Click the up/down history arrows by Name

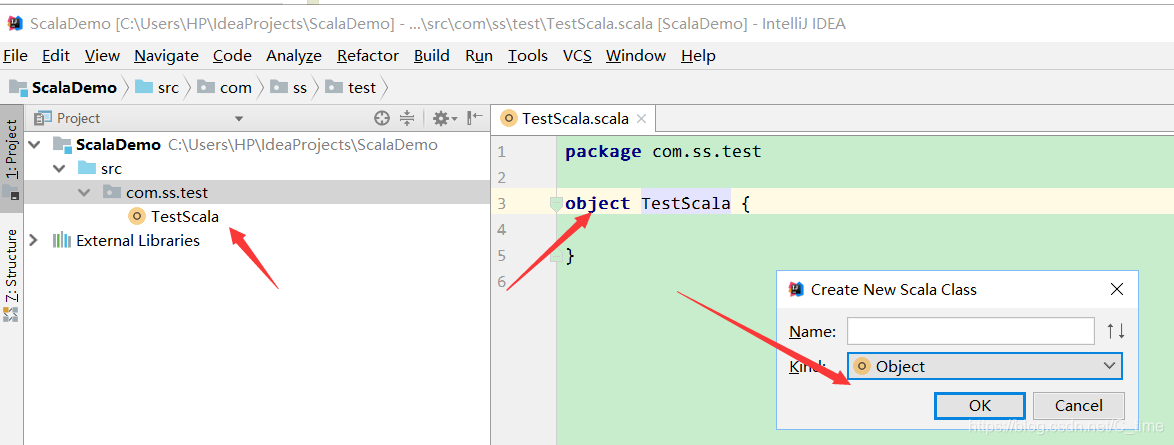(1116, 331)
